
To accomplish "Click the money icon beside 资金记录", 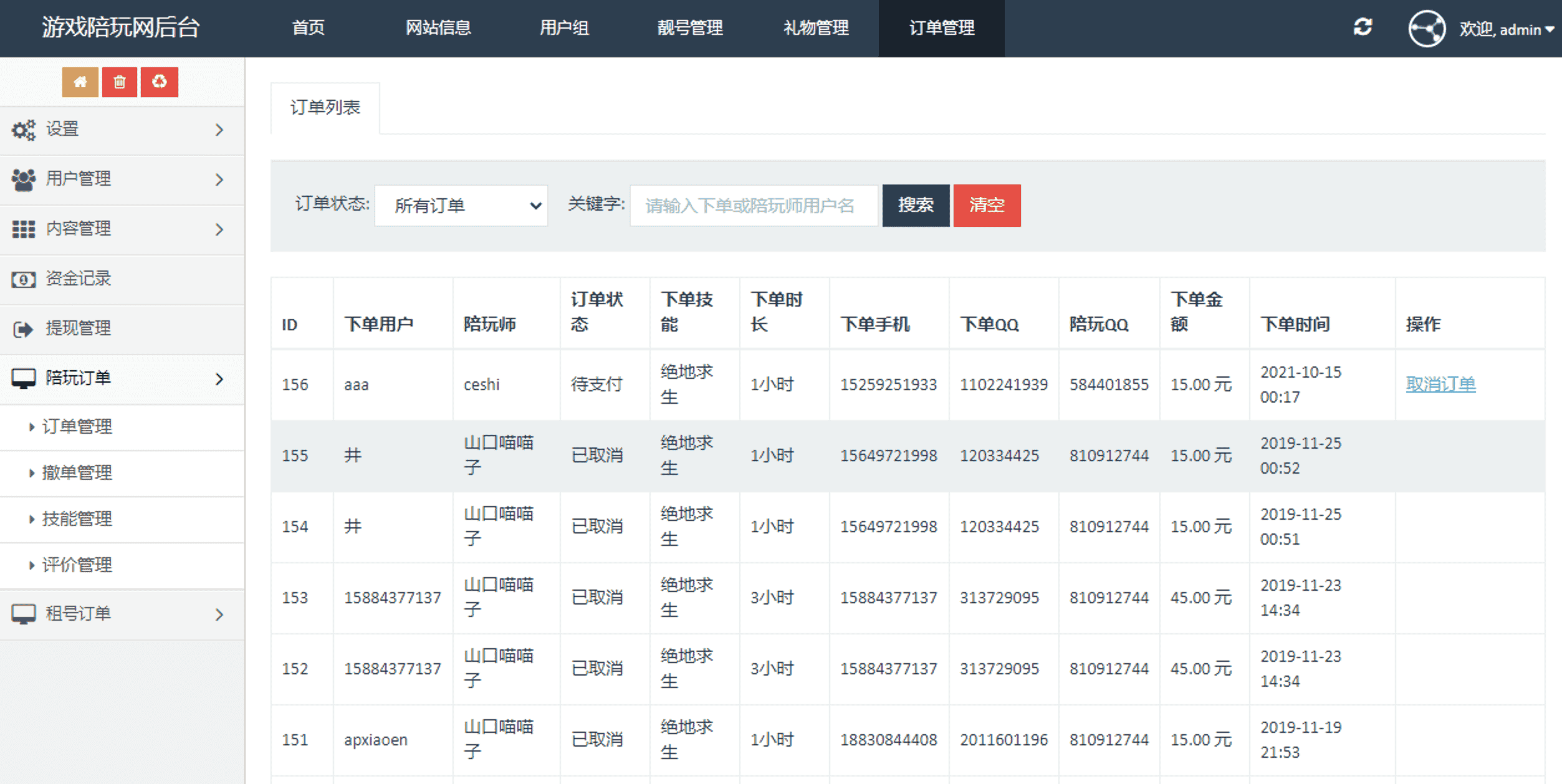I will click(x=24, y=279).
